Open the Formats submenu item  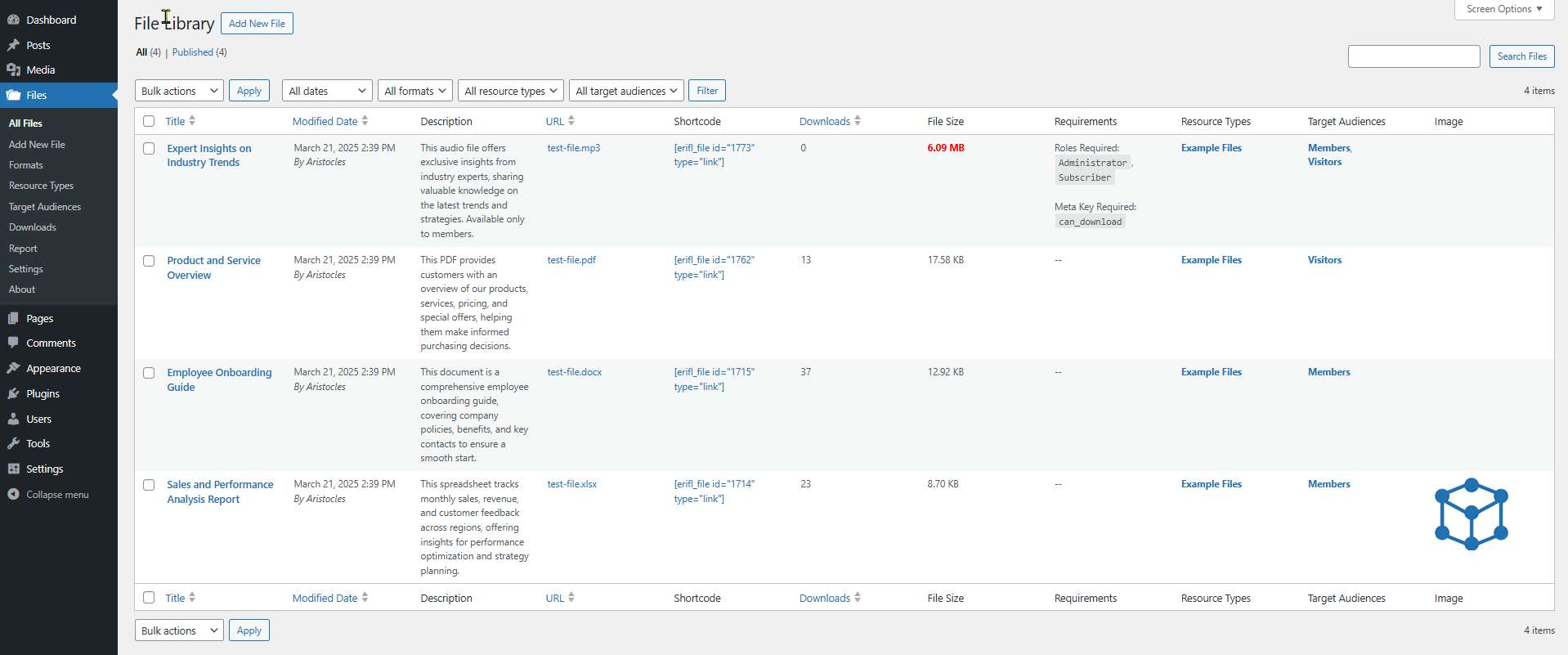tap(26, 165)
